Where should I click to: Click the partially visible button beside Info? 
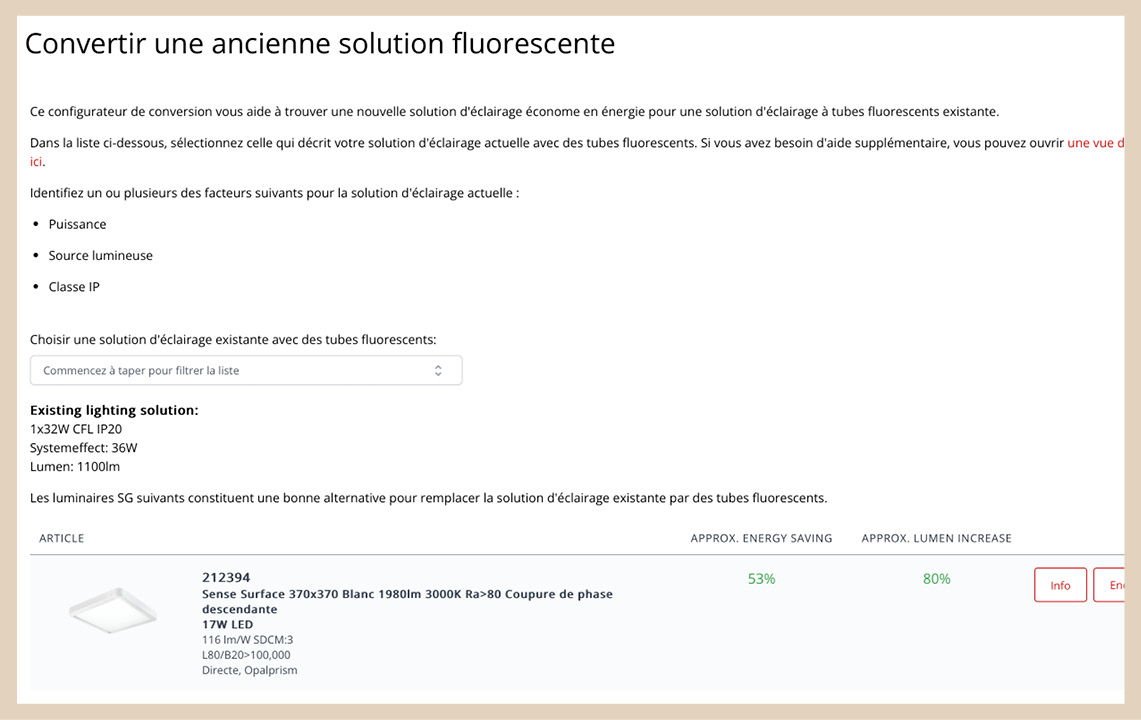pos(1109,585)
